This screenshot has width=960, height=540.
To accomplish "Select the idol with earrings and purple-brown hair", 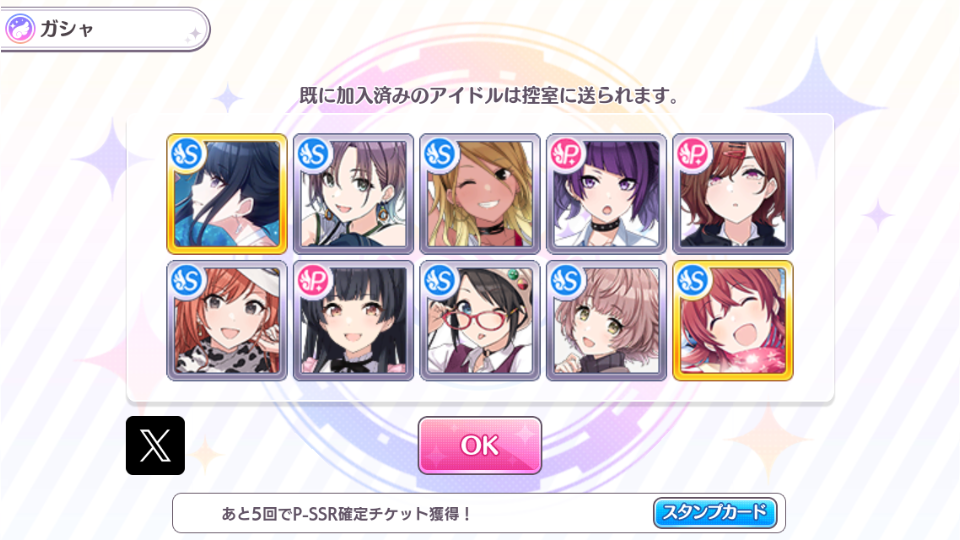I will click(353, 194).
